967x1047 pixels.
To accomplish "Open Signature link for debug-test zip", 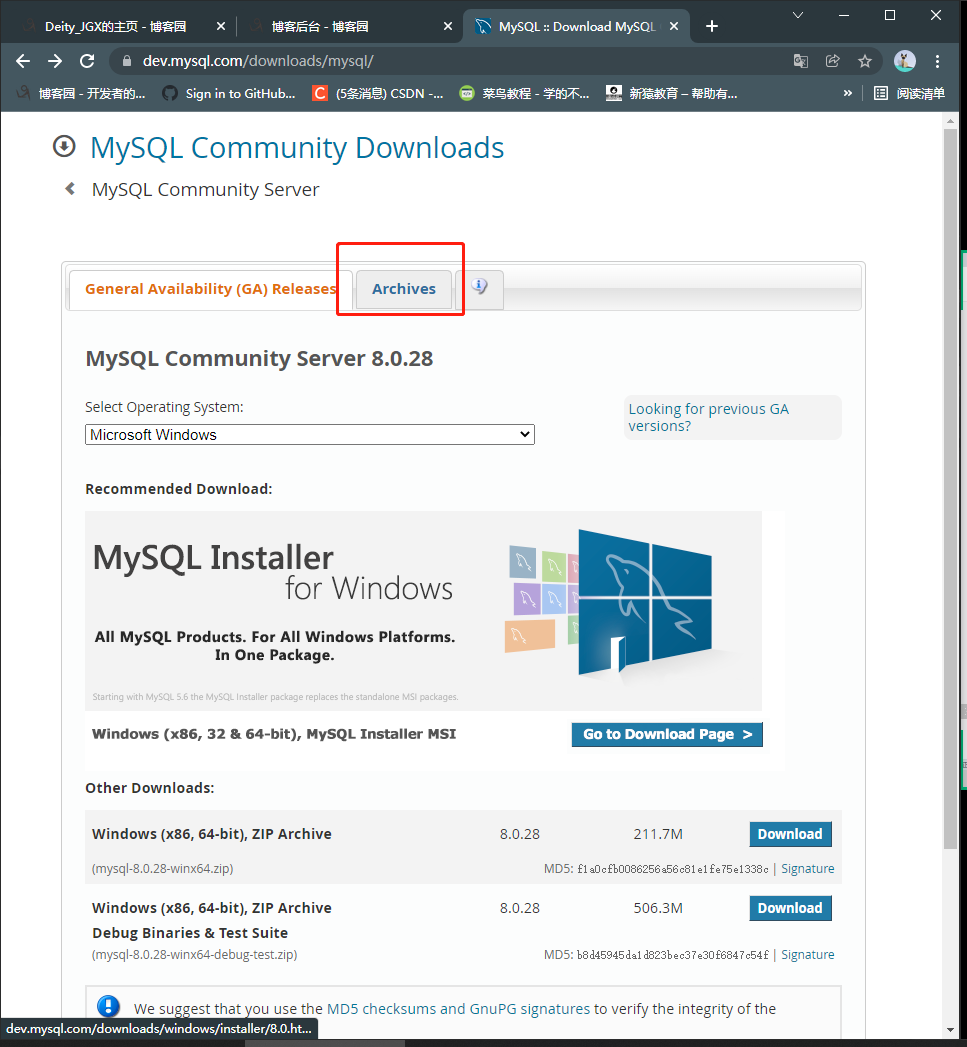I will click(807, 955).
